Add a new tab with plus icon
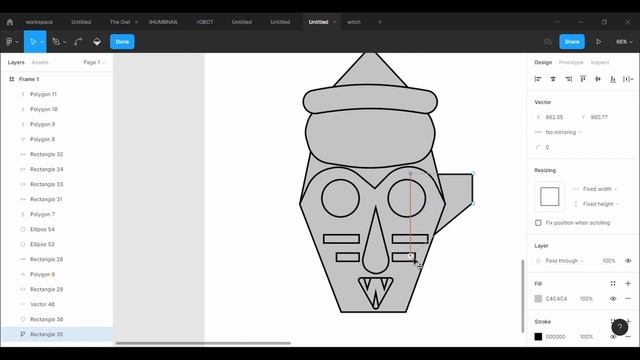 (x=380, y=22)
